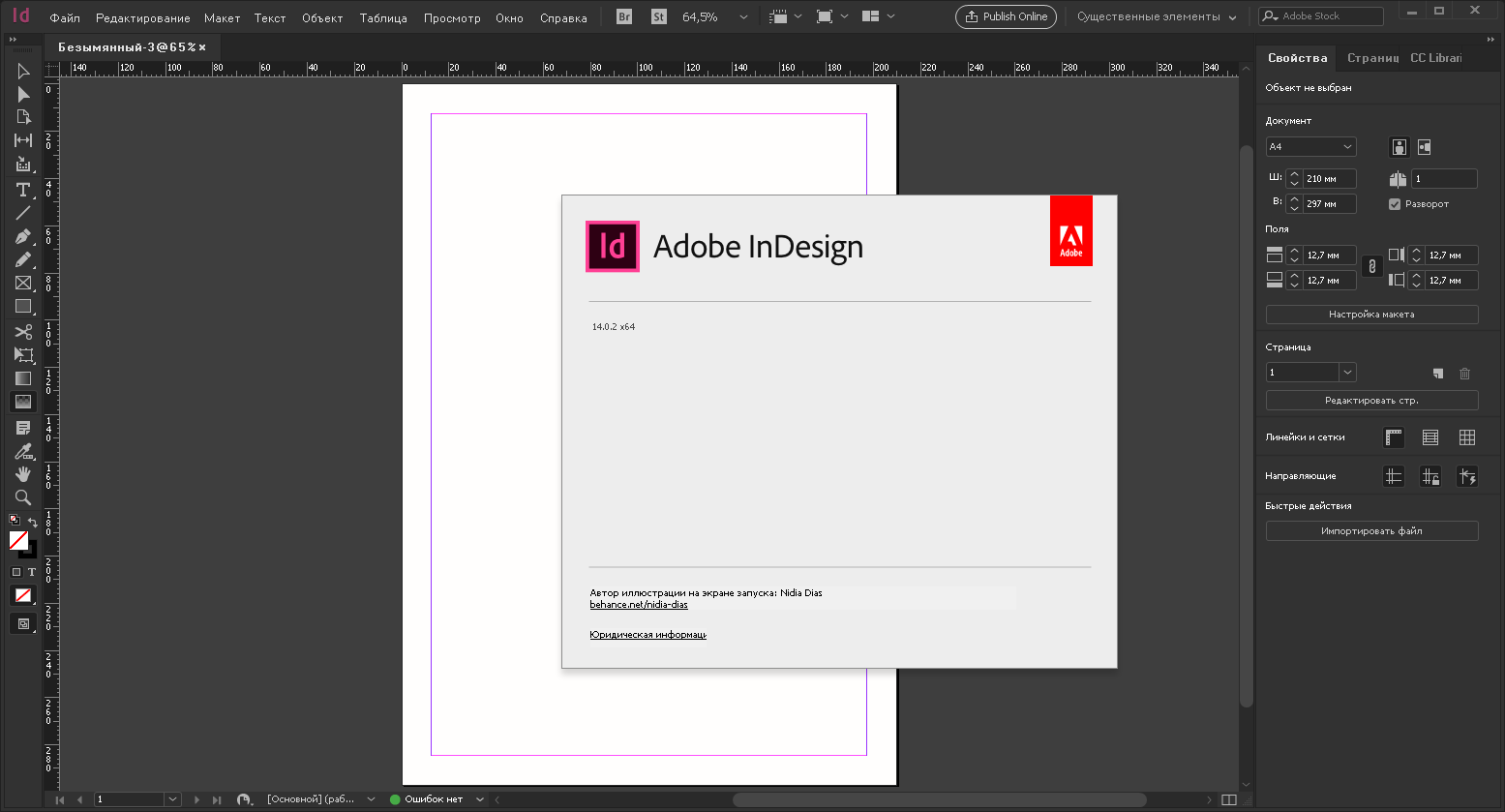The image size is (1505, 812).
Task: Open the Страница page number dropdown
Action: click(1347, 373)
